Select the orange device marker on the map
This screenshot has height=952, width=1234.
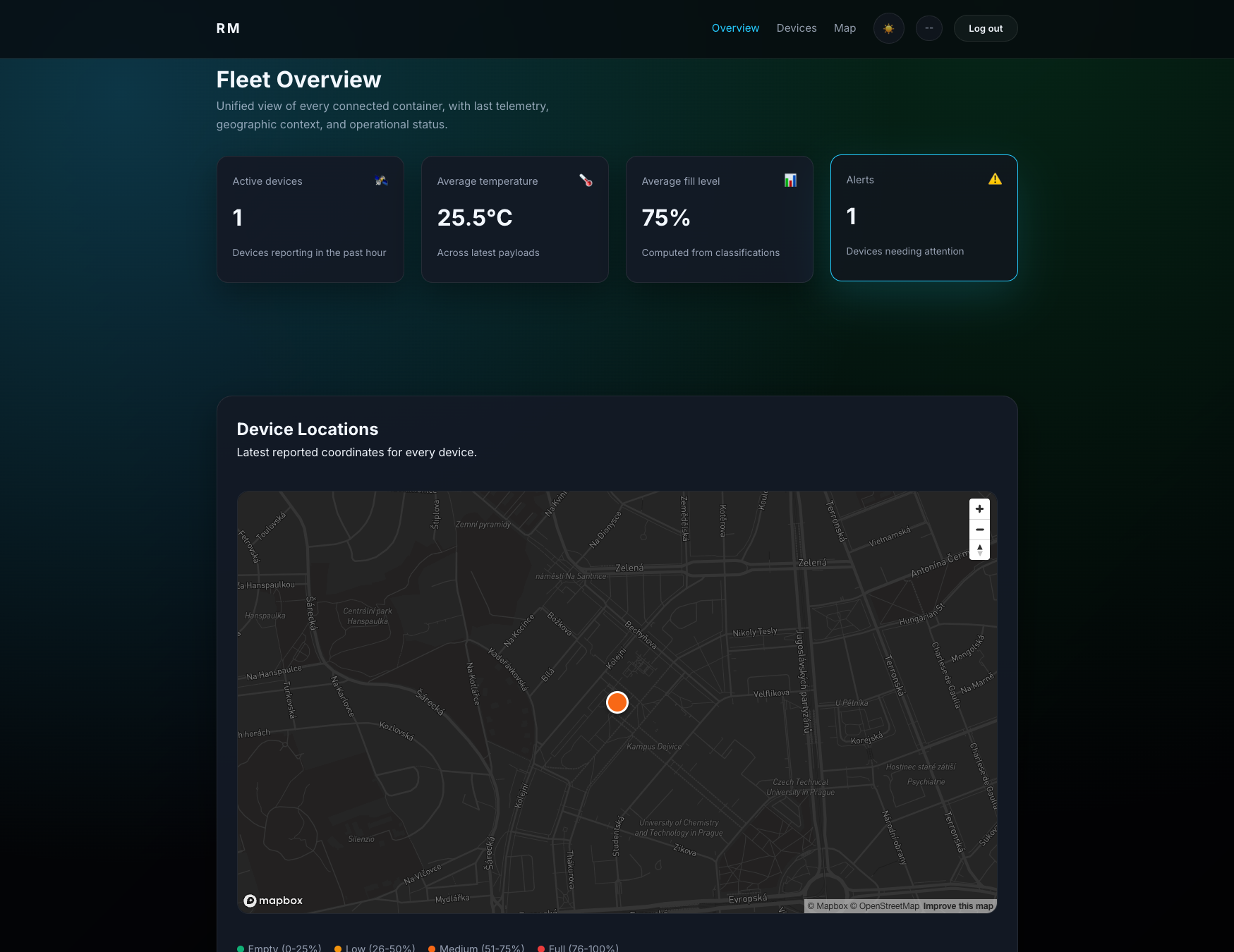coord(617,702)
